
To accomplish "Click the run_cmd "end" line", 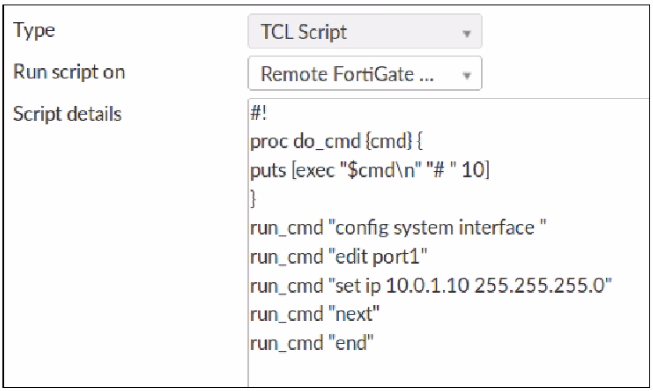I will (312, 343).
